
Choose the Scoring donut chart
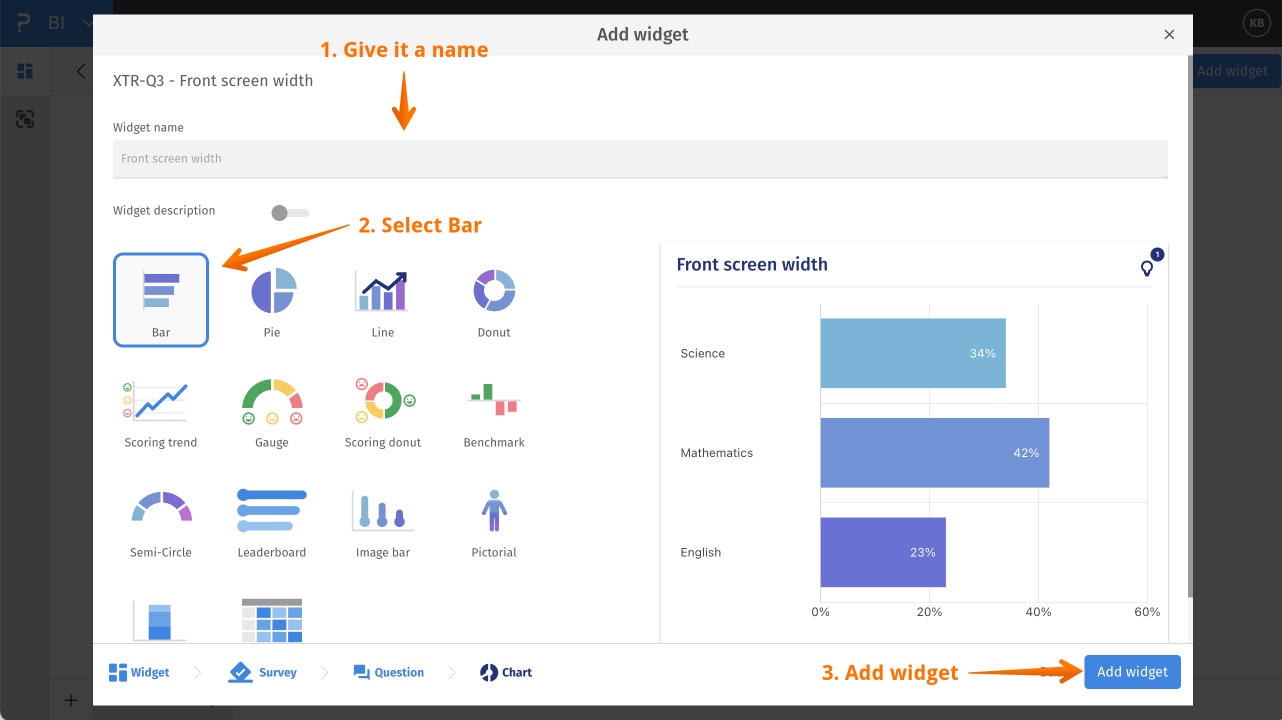[x=382, y=410]
